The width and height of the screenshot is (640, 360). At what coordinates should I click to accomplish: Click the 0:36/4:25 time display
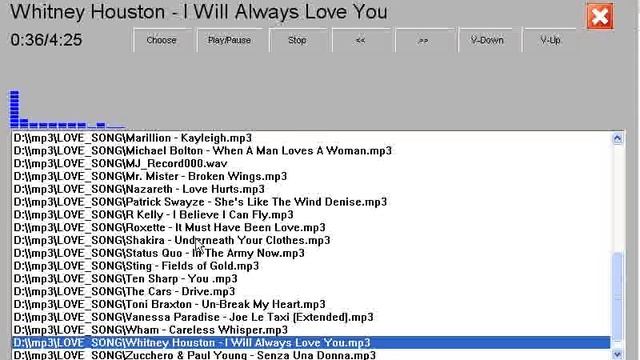pos(46,40)
